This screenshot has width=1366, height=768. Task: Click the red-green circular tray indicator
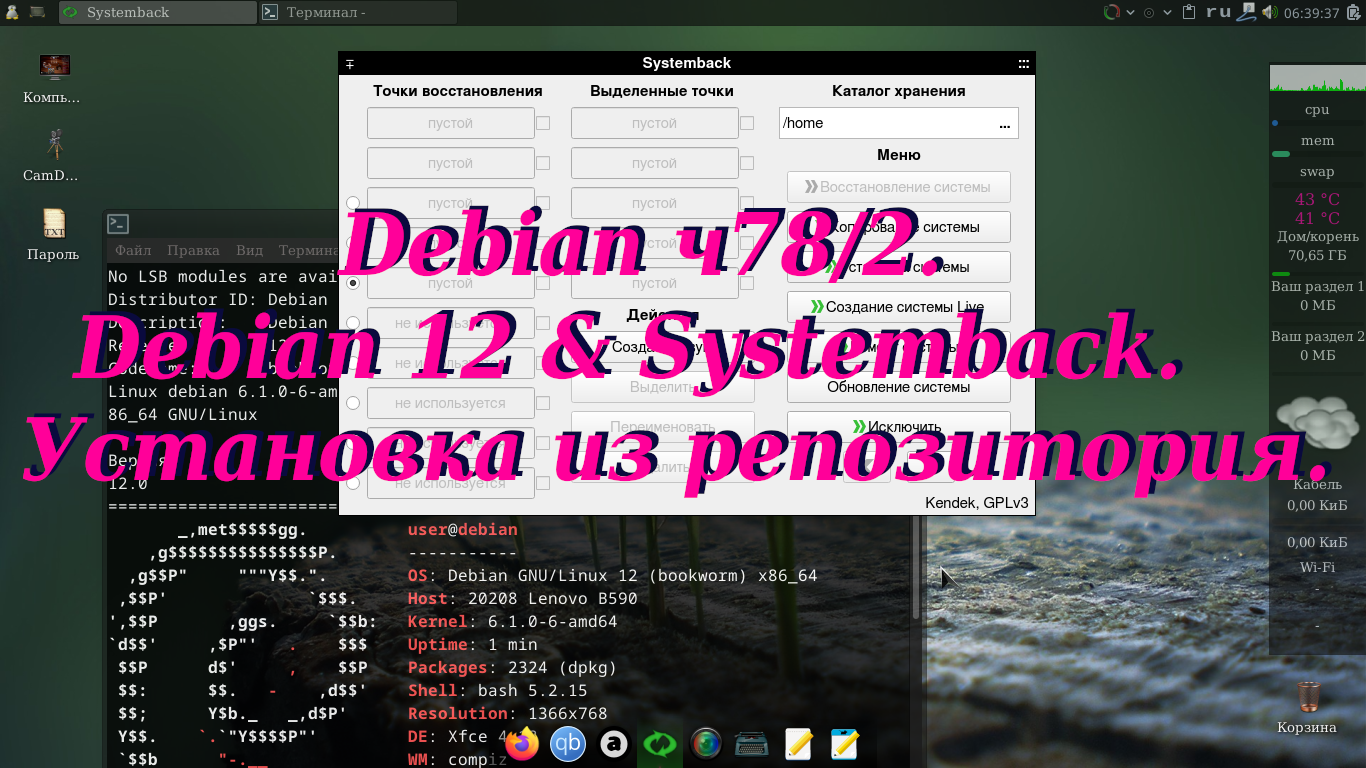pos(1111,12)
